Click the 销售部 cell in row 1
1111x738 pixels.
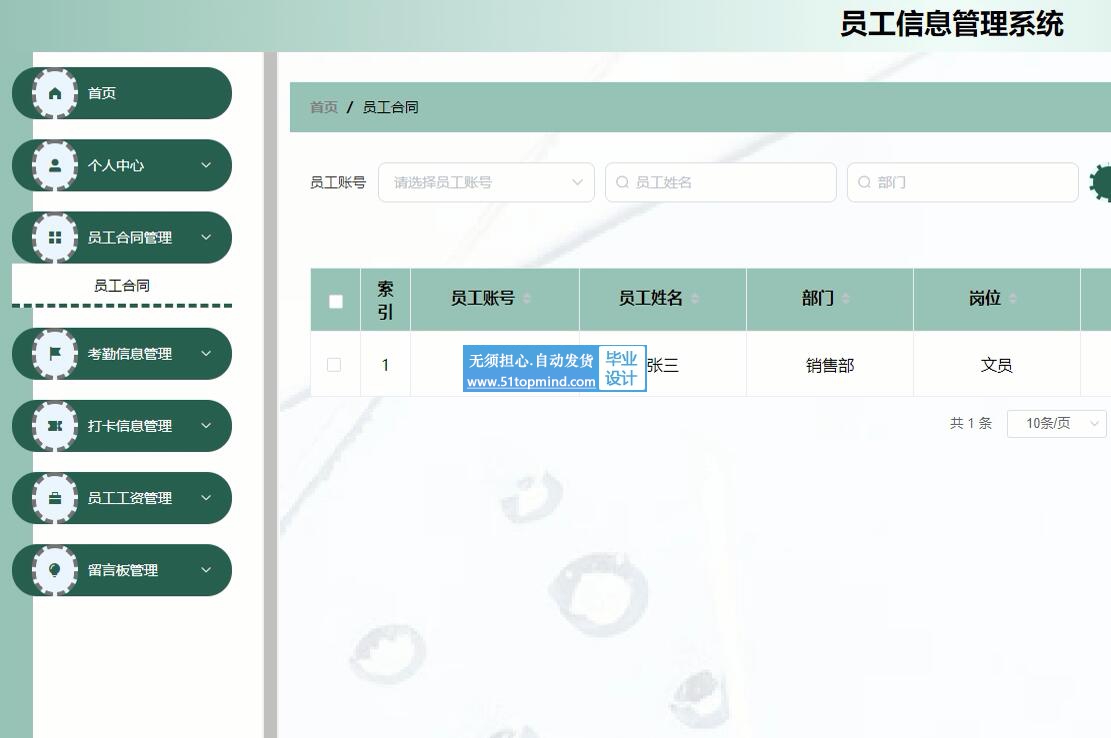830,365
